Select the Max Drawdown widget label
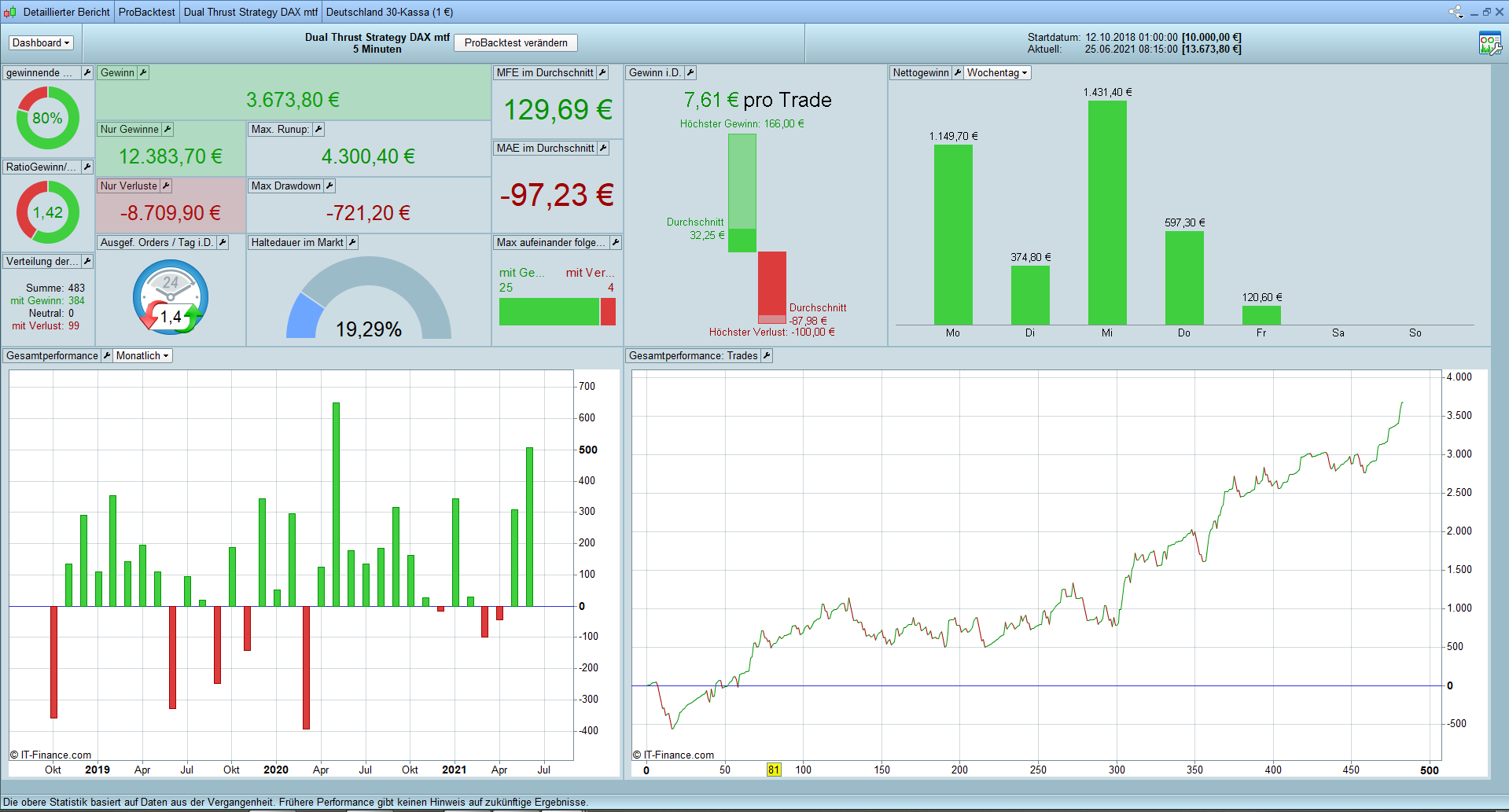Screen dimensions: 1509x812 coord(286,186)
